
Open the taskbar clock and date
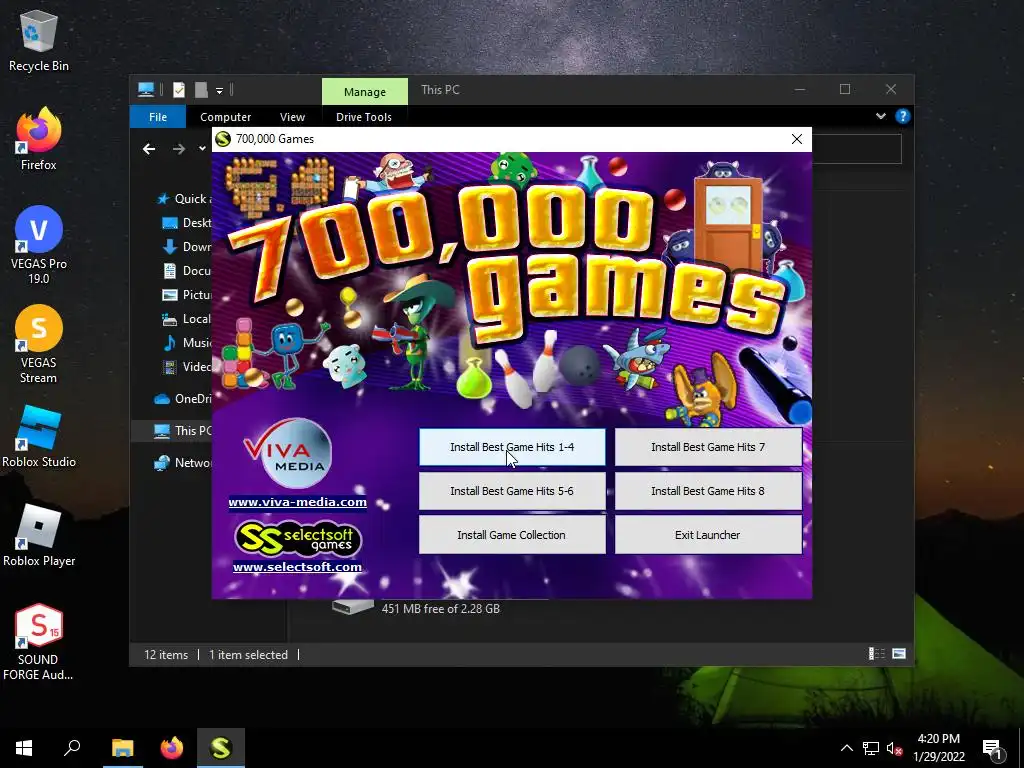pos(938,748)
